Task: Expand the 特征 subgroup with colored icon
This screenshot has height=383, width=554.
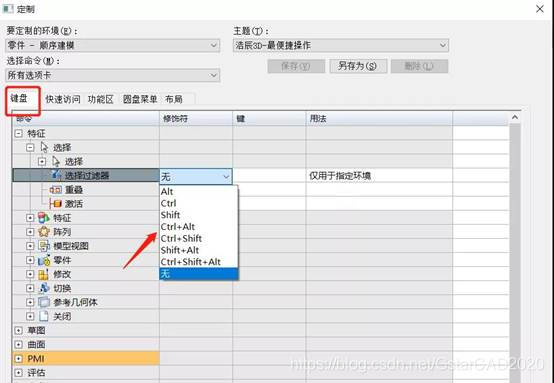Action: 30,218
